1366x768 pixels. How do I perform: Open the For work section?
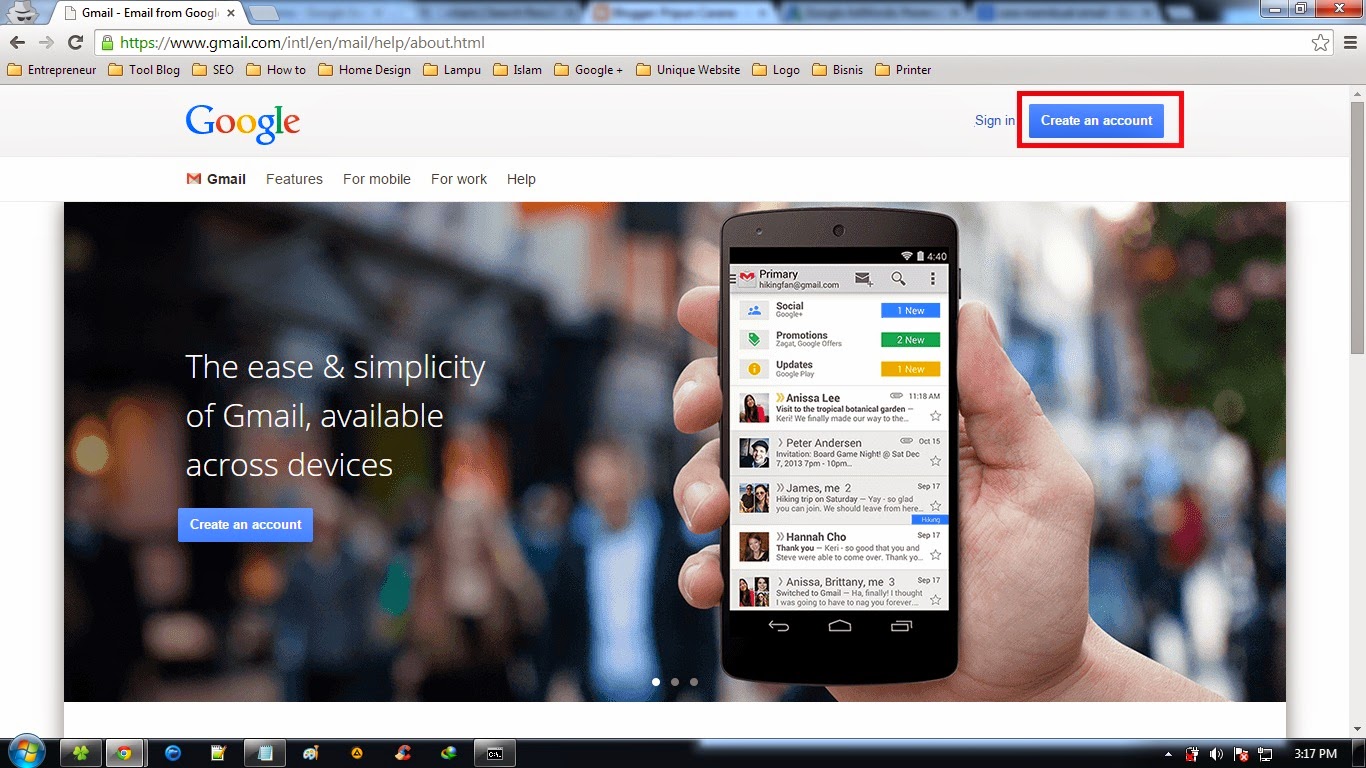tap(459, 179)
